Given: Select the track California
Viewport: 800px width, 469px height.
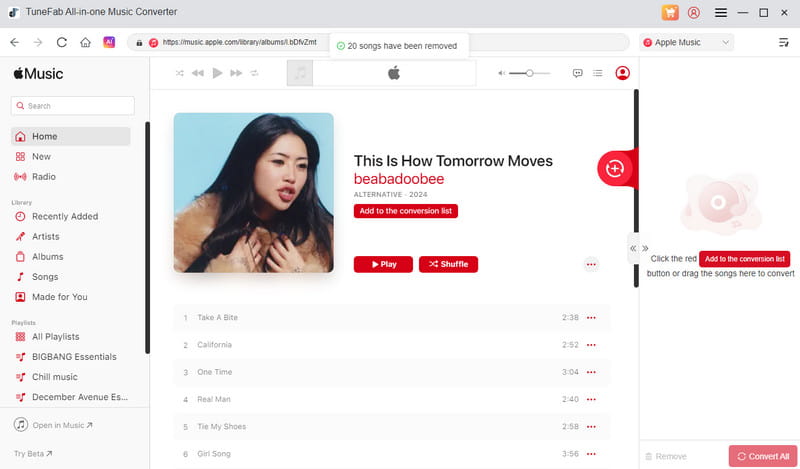Looking at the screenshot, I should [392, 345].
